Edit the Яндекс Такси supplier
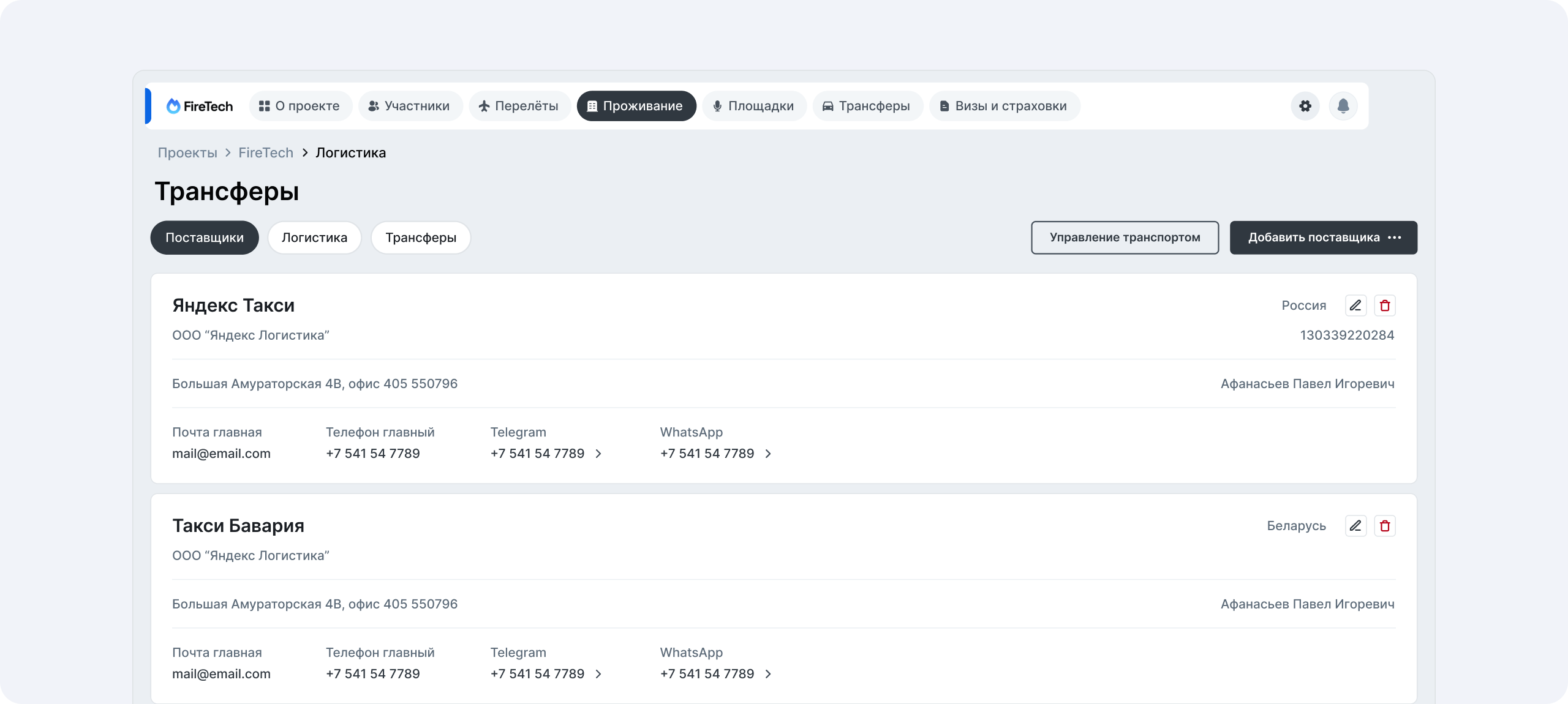The width and height of the screenshot is (1568, 704). point(1355,305)
